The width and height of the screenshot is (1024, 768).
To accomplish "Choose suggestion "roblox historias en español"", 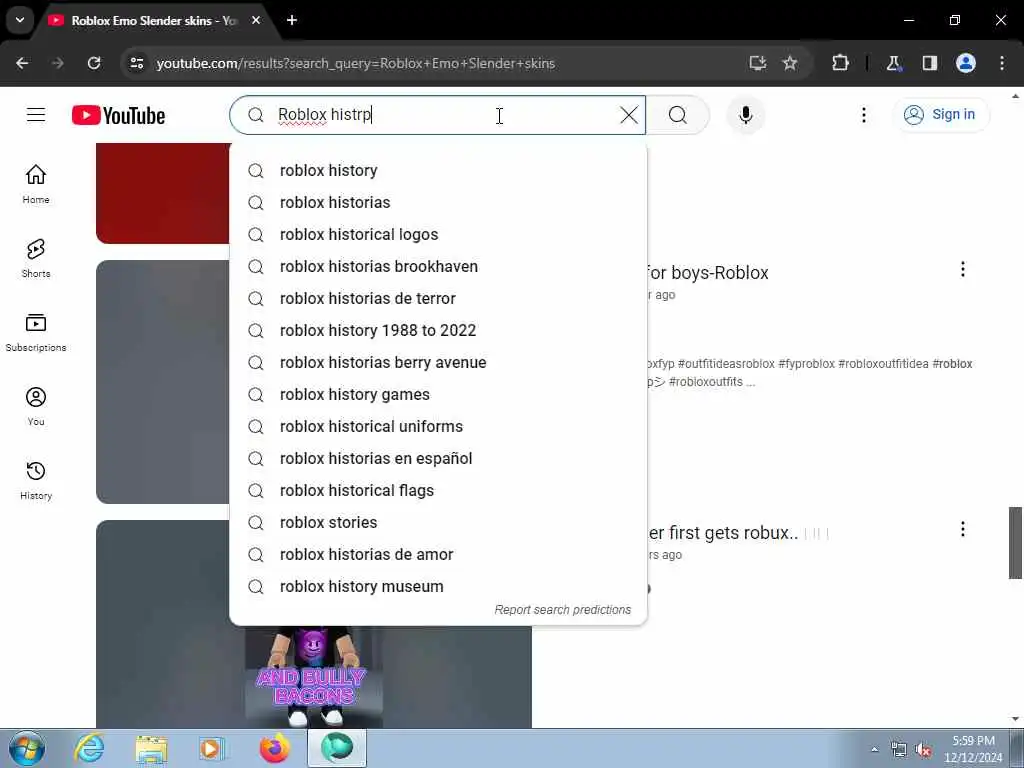I will tap(438, 458).
